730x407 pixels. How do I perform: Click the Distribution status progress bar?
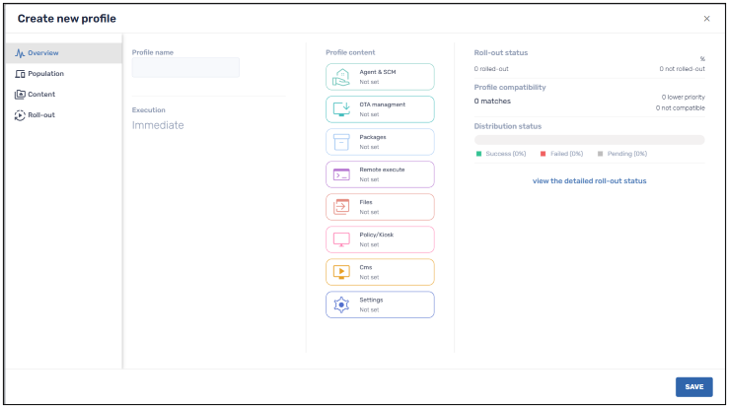pyautogui.click(x=589, y=140)
